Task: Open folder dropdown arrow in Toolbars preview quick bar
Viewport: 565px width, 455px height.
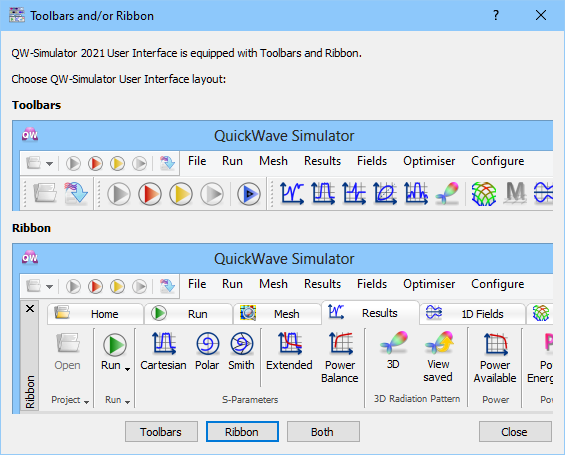Action: pos(49,164)
